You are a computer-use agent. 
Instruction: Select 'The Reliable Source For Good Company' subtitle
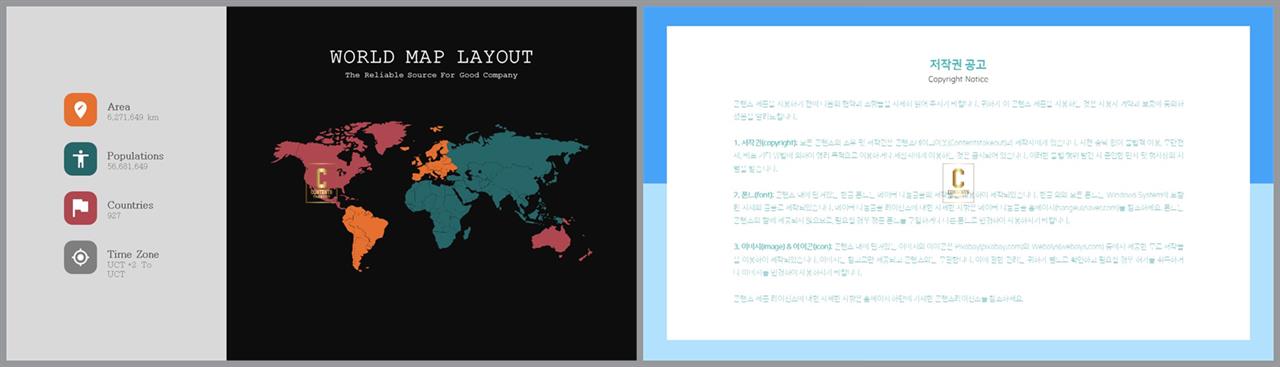431,75
